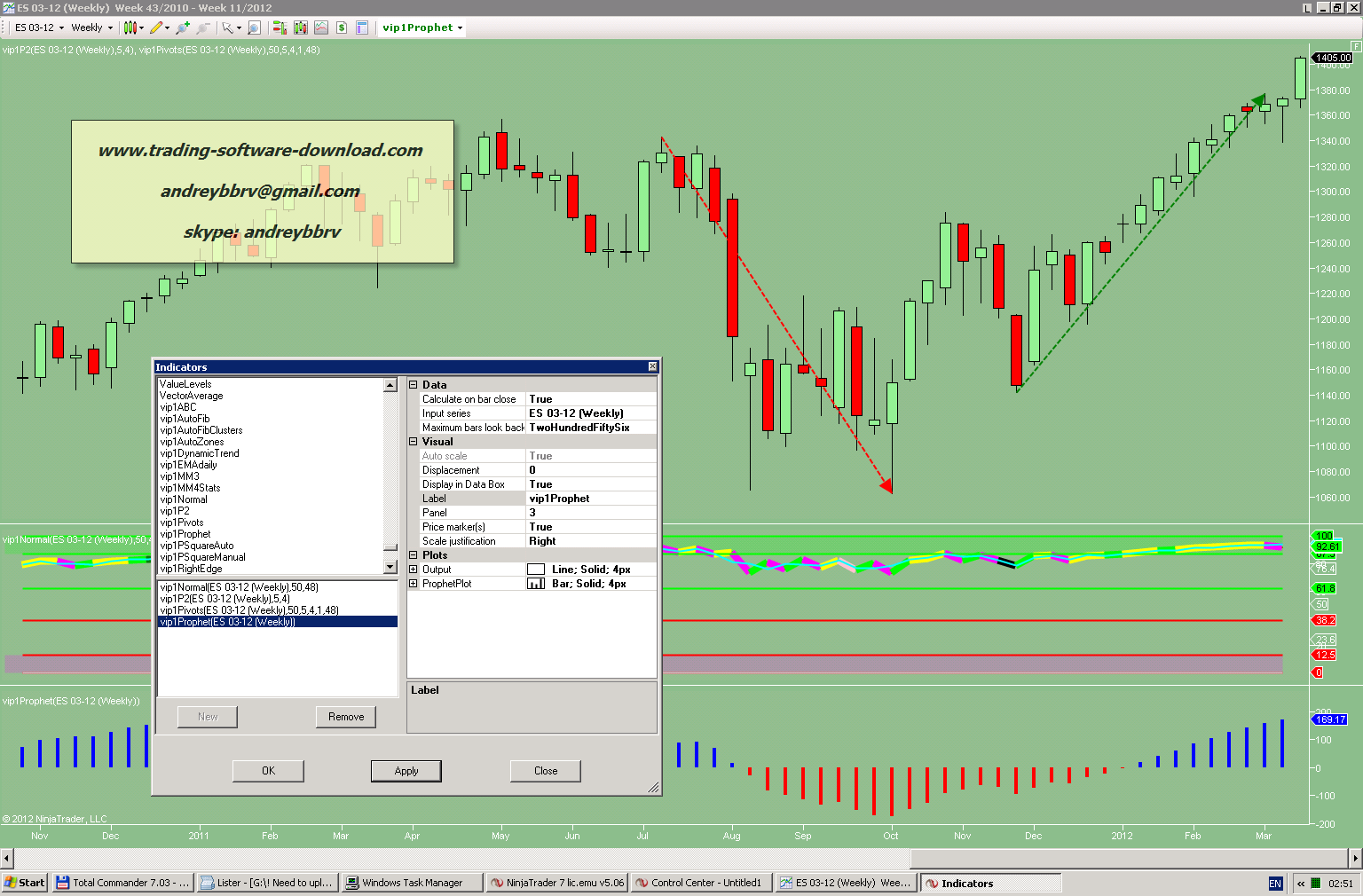
Task: Select the arrow cursor pointer tool
Action: 227,28
